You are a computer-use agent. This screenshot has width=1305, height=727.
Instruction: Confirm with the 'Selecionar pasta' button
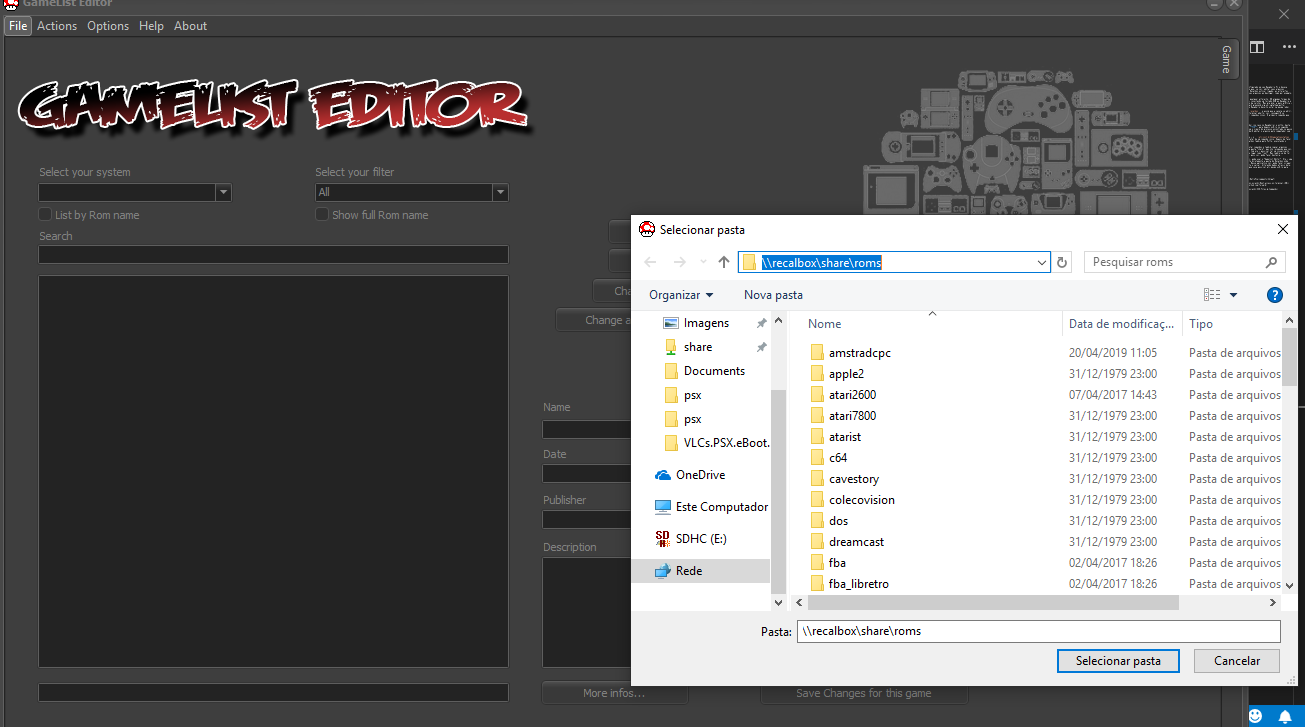[x=1118, y=661]
